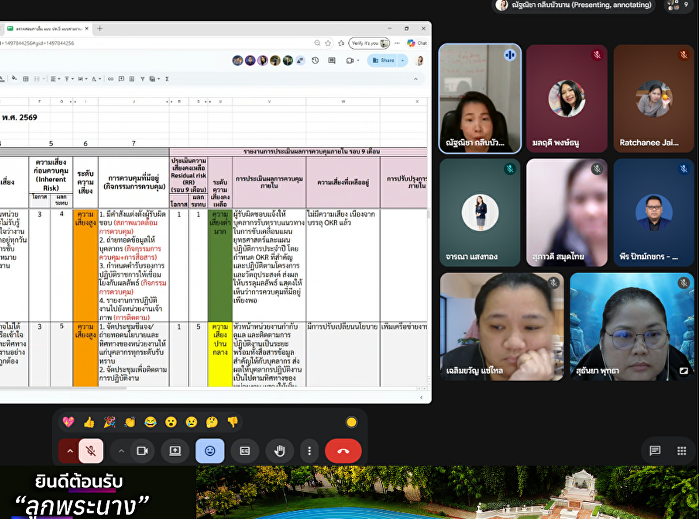
Task: Select the Ratchanee Jai participant tile
Action: (654, 99)
